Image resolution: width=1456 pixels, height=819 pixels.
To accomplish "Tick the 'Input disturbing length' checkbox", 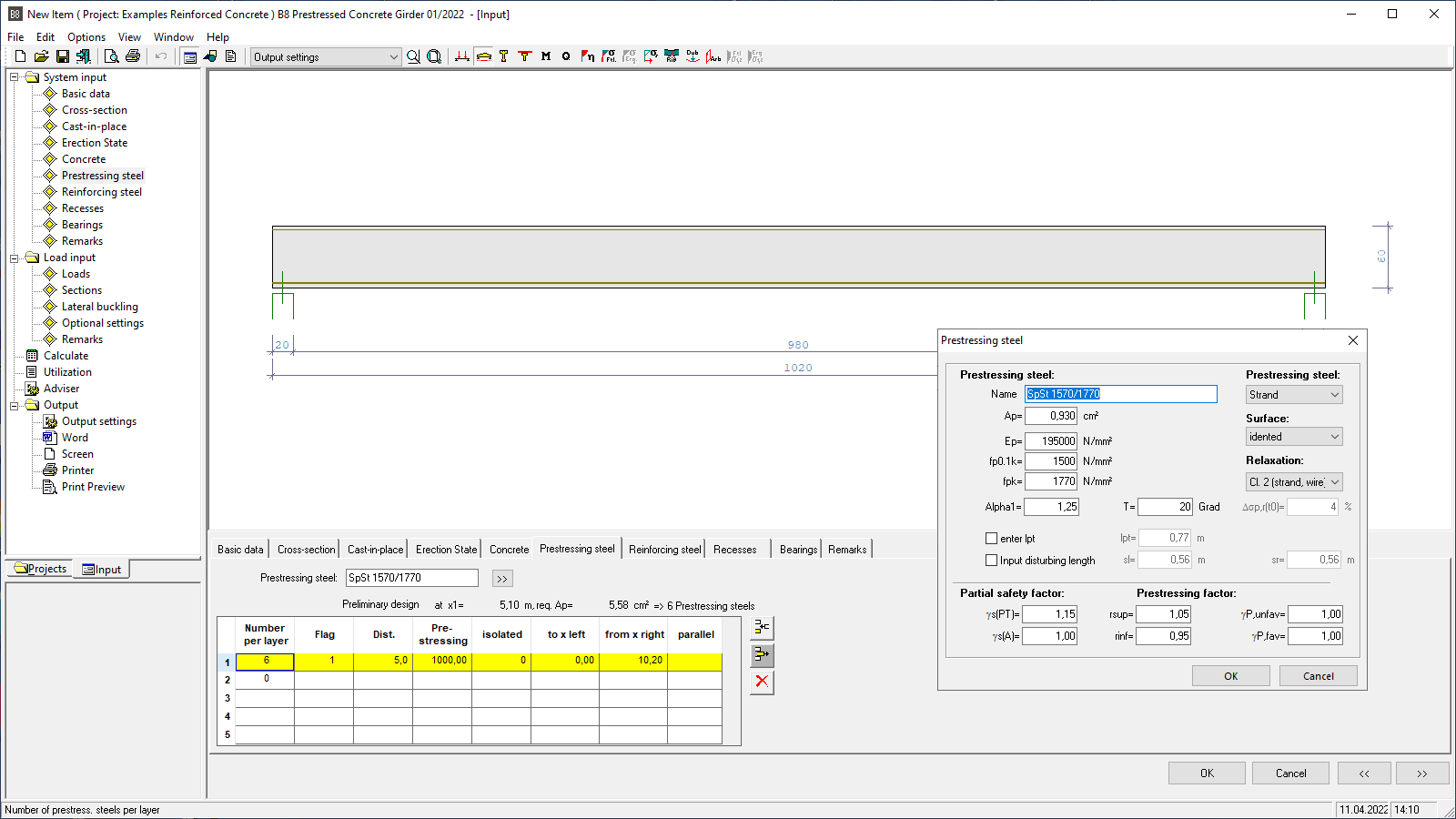I will [x=992, y=561].
